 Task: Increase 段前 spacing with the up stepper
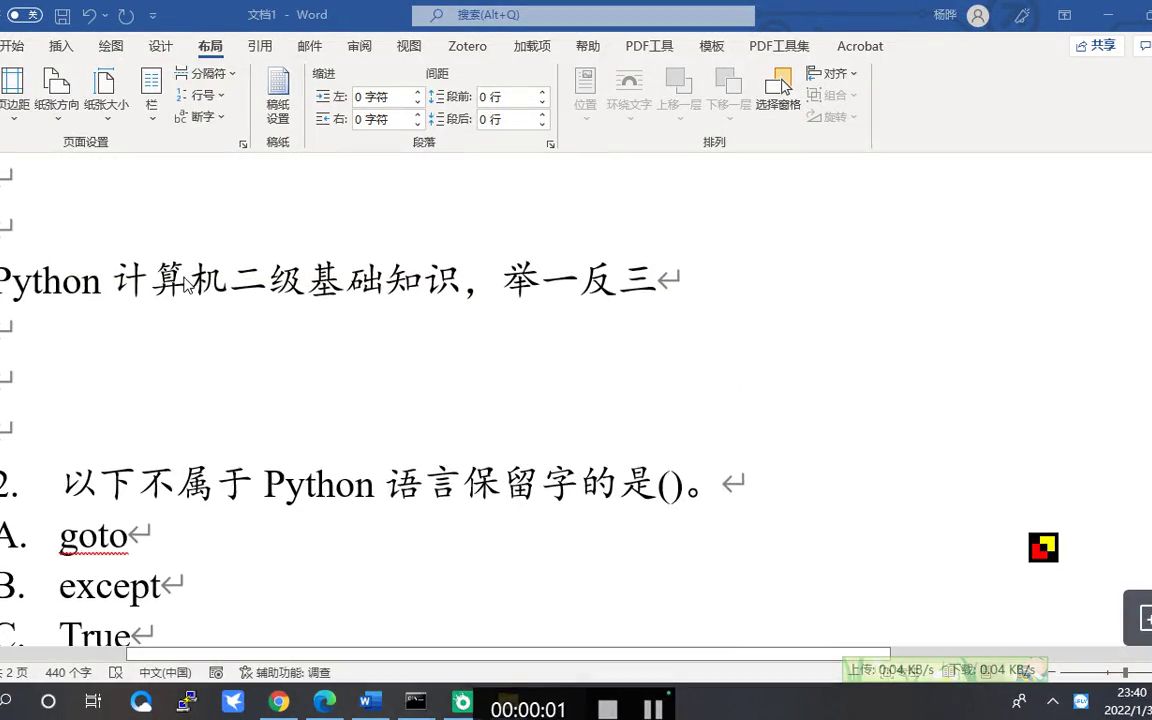point(542,91)
